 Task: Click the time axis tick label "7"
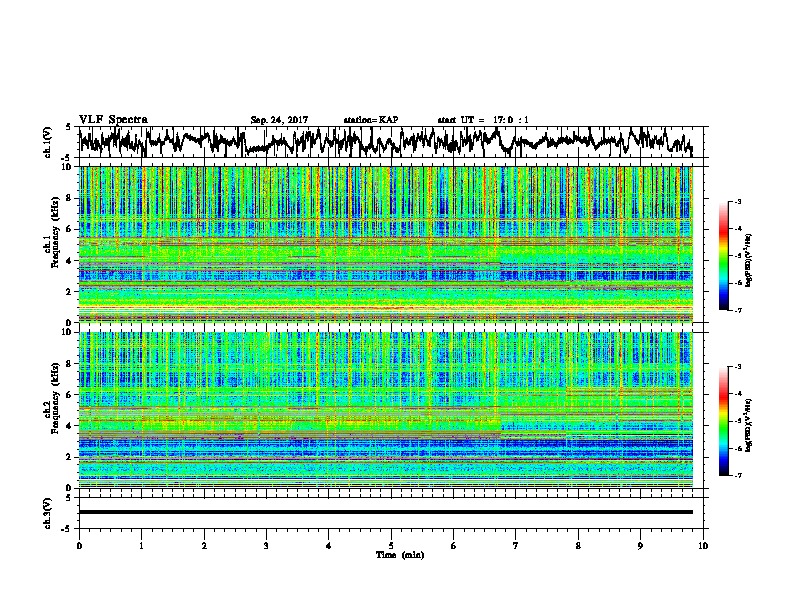point(516,546)
